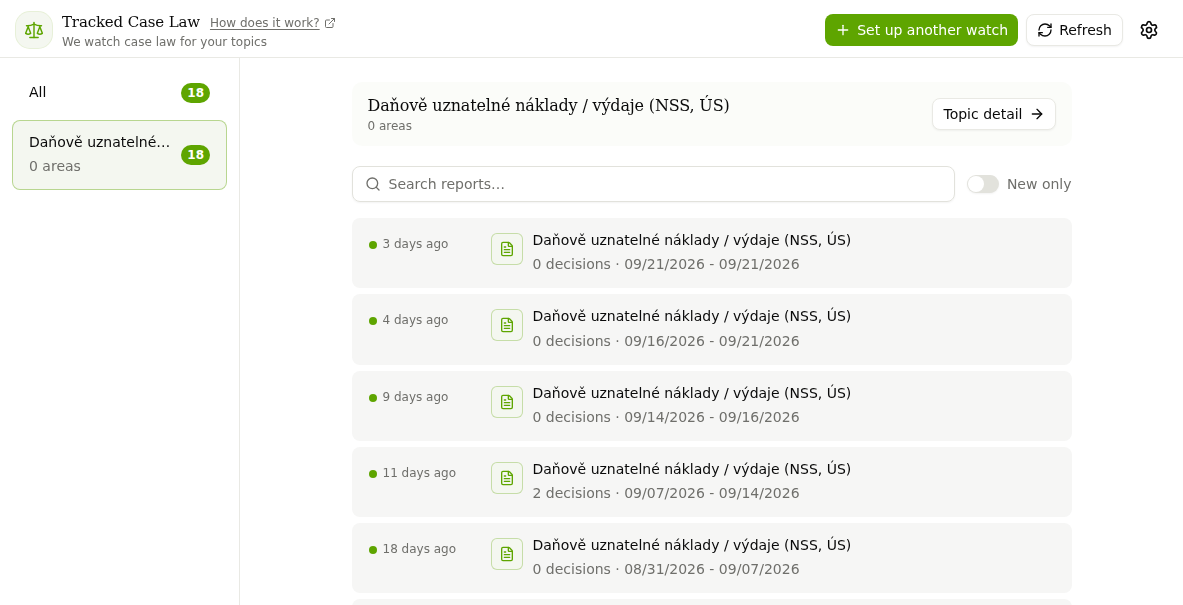Open Topic detail
The height and width of the screenshot is (605, 1183).
(x=994, y=114)
